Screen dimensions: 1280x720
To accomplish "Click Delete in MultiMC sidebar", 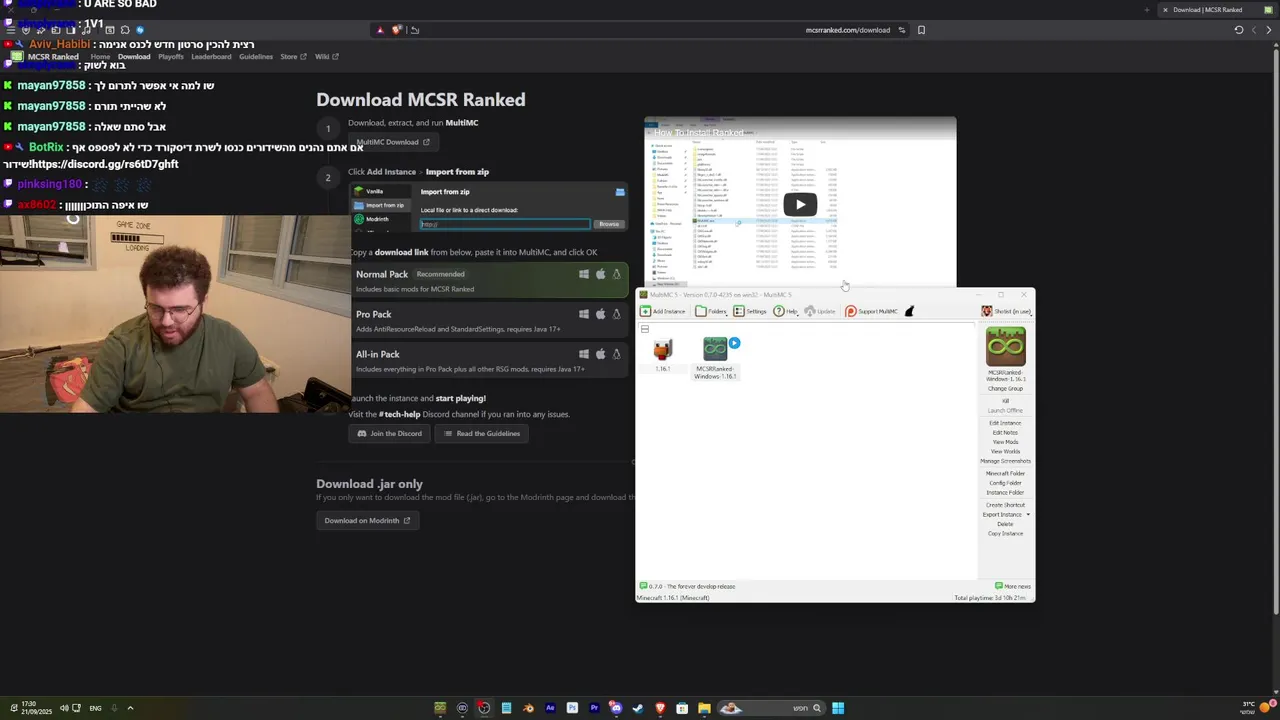I will pos(1005,524).
